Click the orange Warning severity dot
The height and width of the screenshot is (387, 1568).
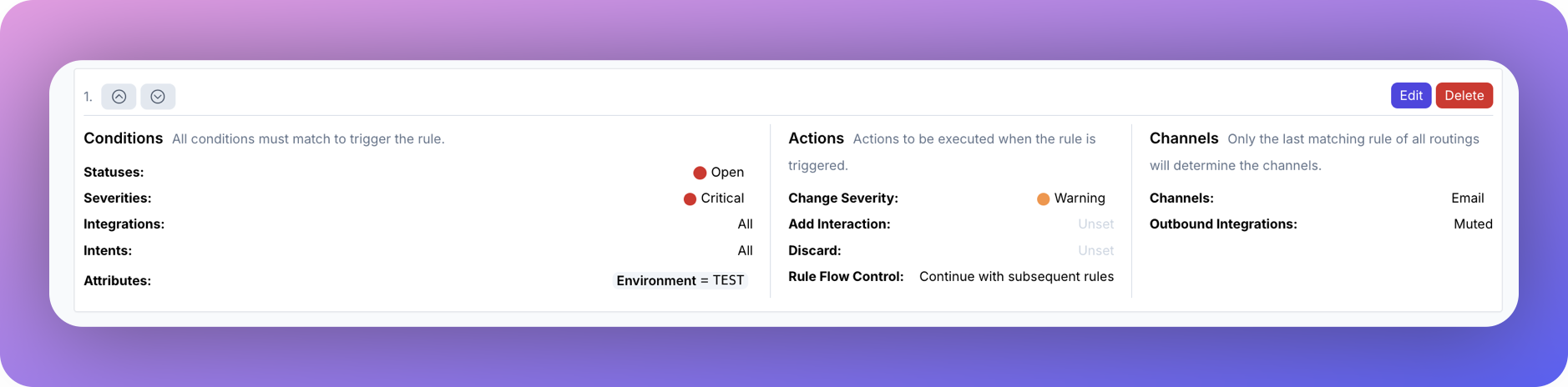pyautogui.click(x=1043, y=199)
